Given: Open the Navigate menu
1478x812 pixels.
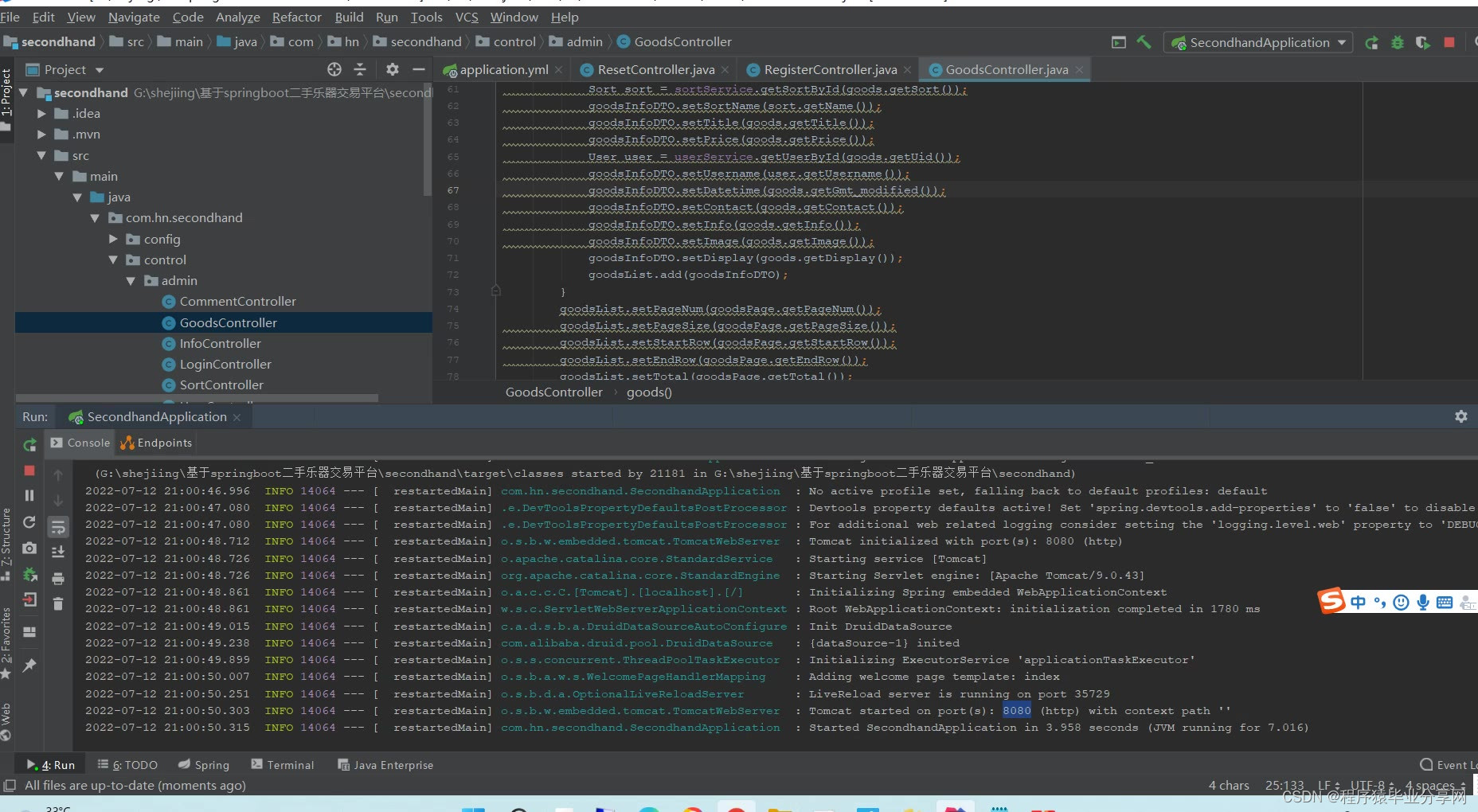Looking at the screenshot, I should [x=134, y=17].
